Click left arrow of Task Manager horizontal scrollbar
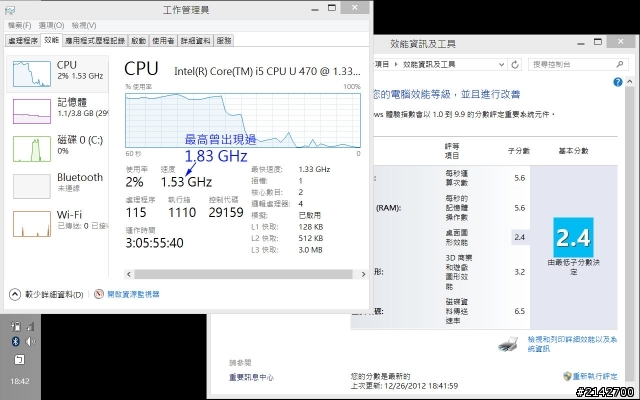 coord(129,274)
